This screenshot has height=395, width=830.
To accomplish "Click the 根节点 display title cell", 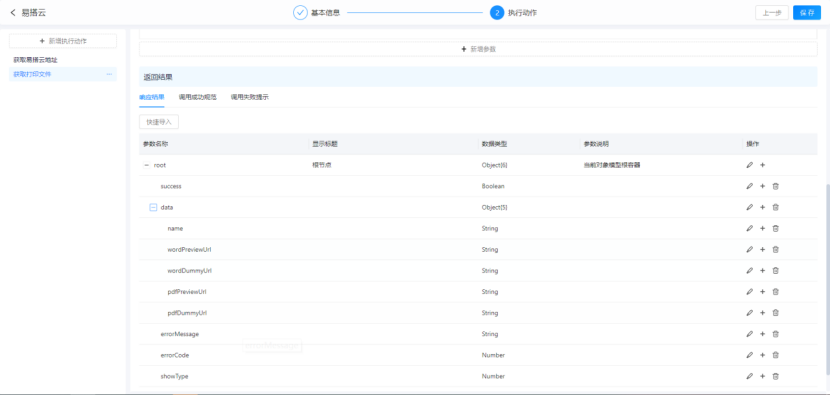I will tap(322, 165).
